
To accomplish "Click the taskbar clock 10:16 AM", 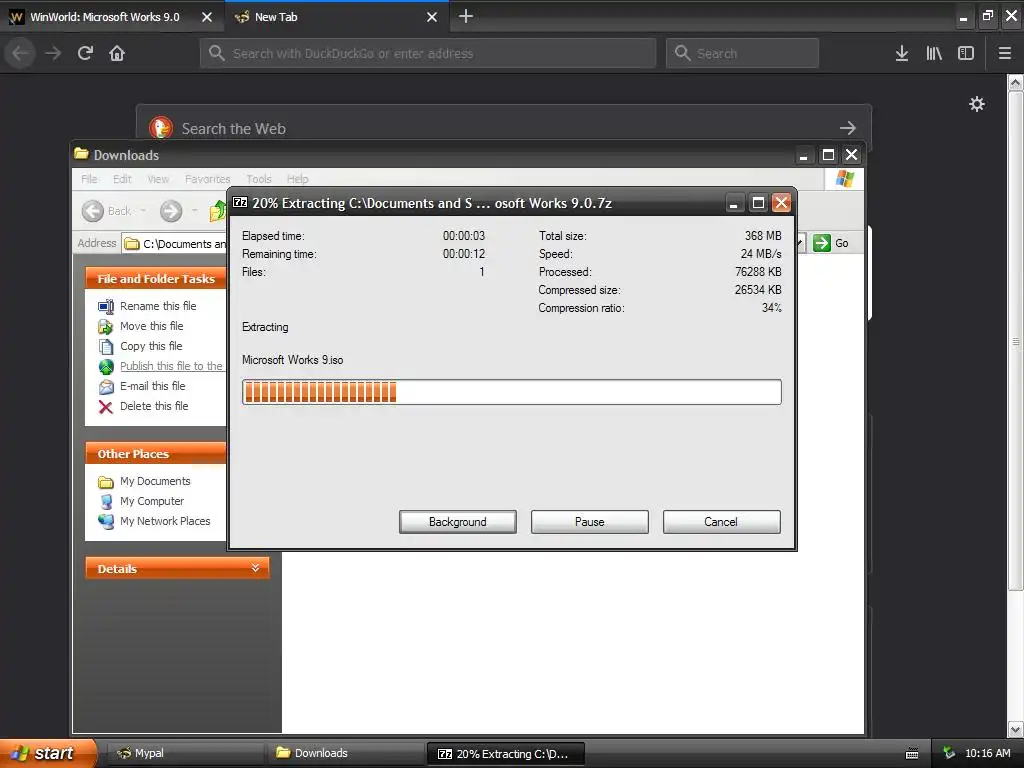I will pos(987,753).
